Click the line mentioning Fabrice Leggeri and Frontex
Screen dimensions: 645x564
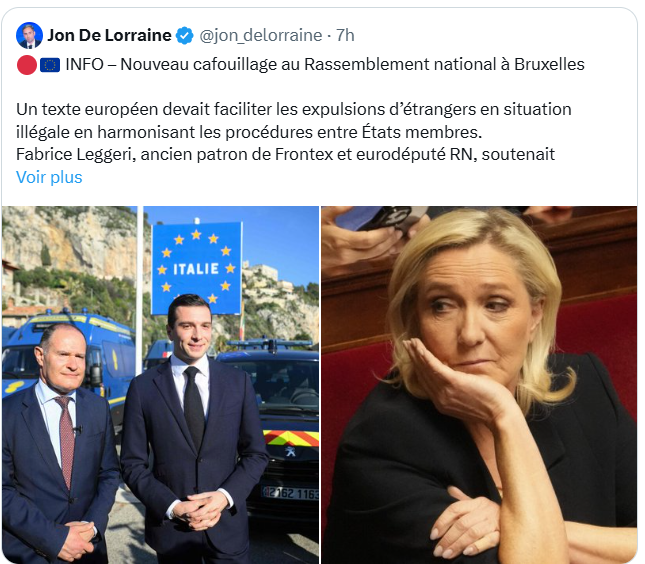coord(285,155)
